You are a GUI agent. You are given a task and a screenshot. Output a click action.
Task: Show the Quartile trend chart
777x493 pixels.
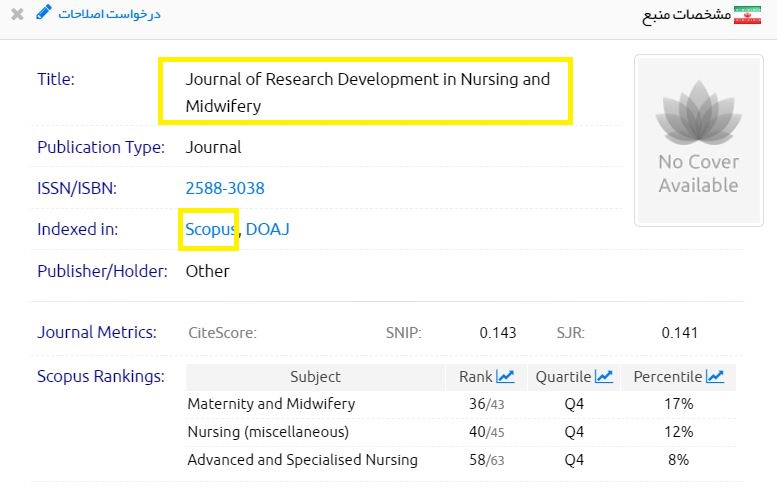(603, 377)
